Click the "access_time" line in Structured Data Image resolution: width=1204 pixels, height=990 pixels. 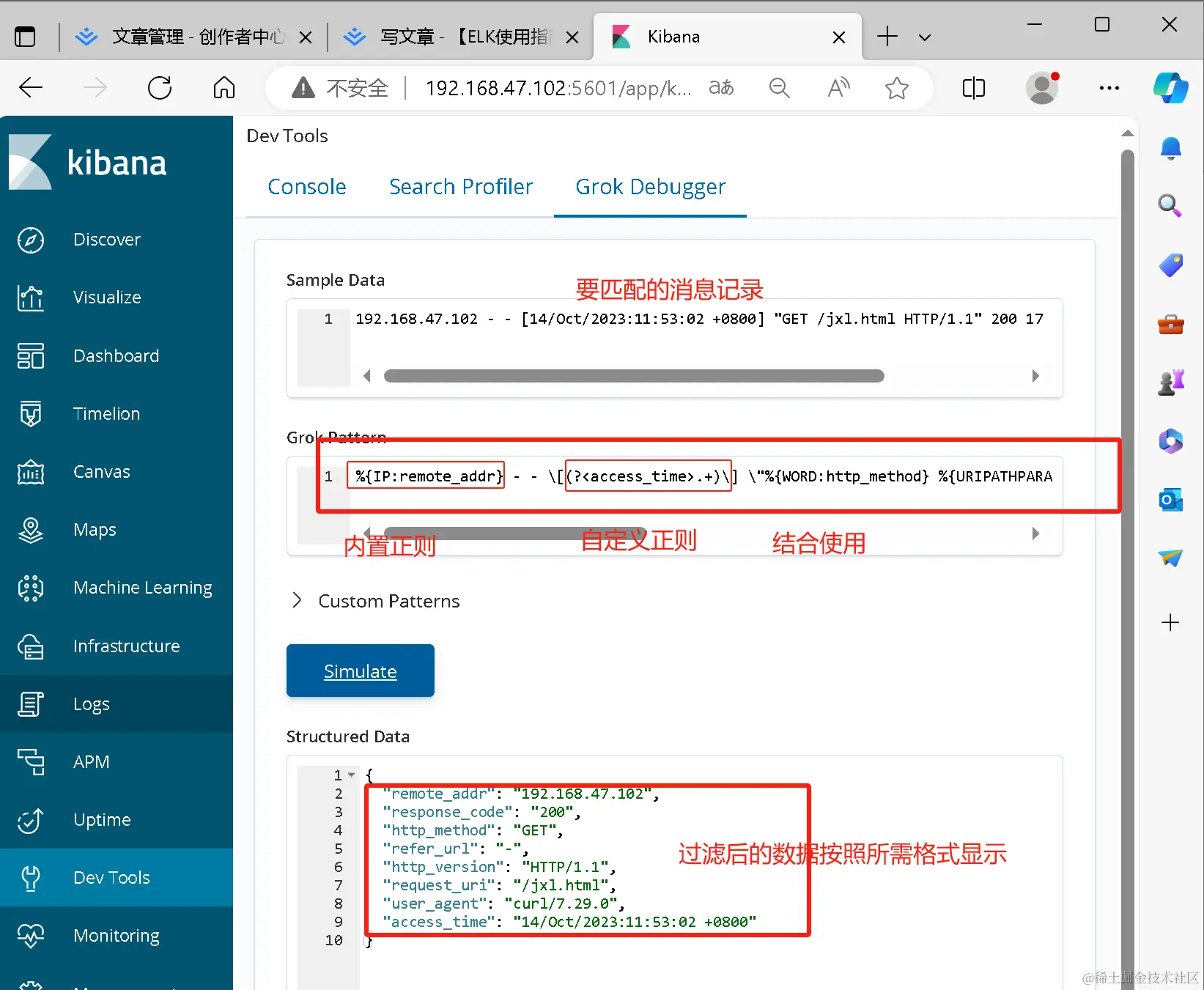[x=569, y=922]
